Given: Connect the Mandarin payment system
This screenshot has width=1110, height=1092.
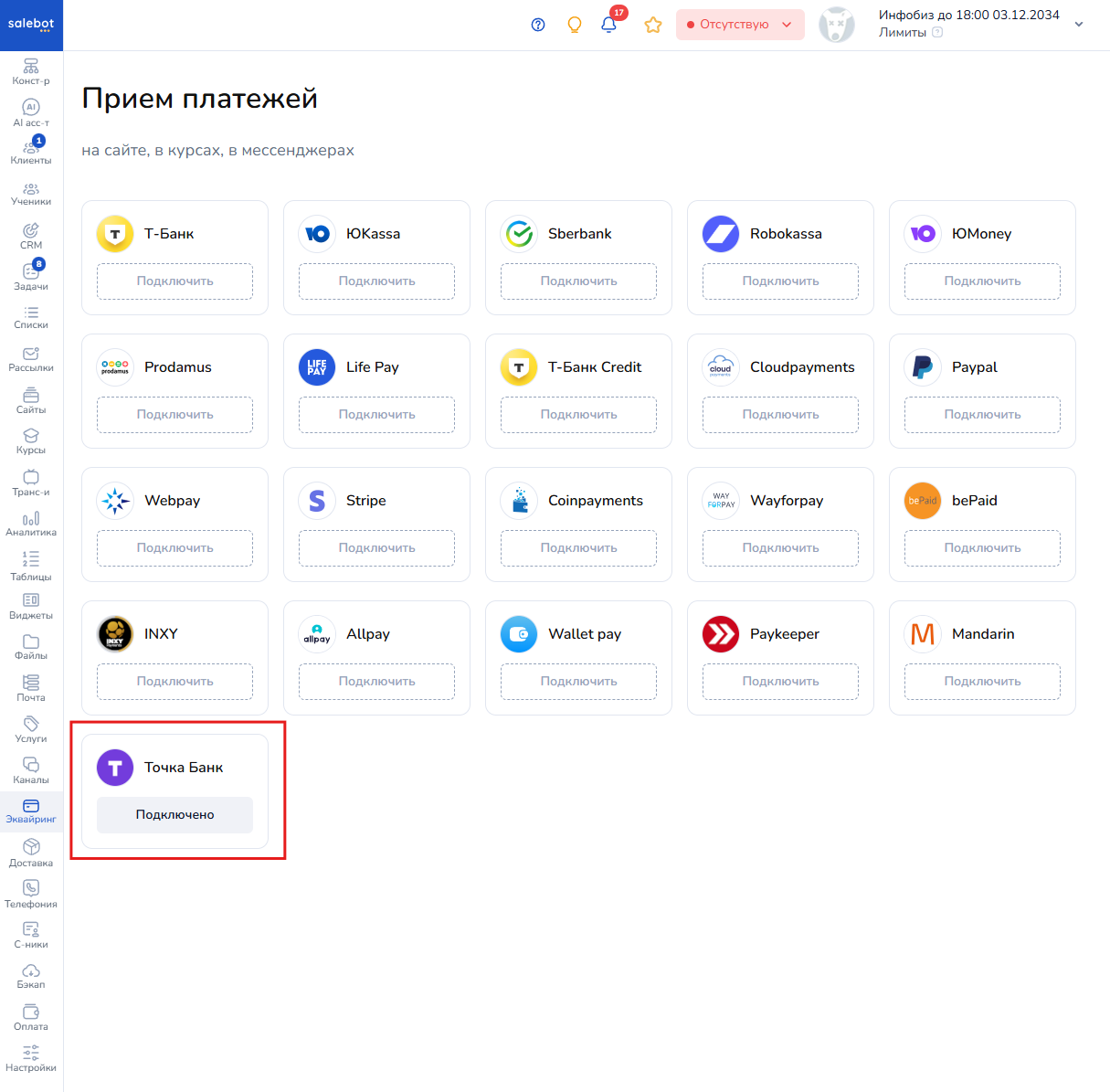Looking at the screenshot, I should 982,682.
